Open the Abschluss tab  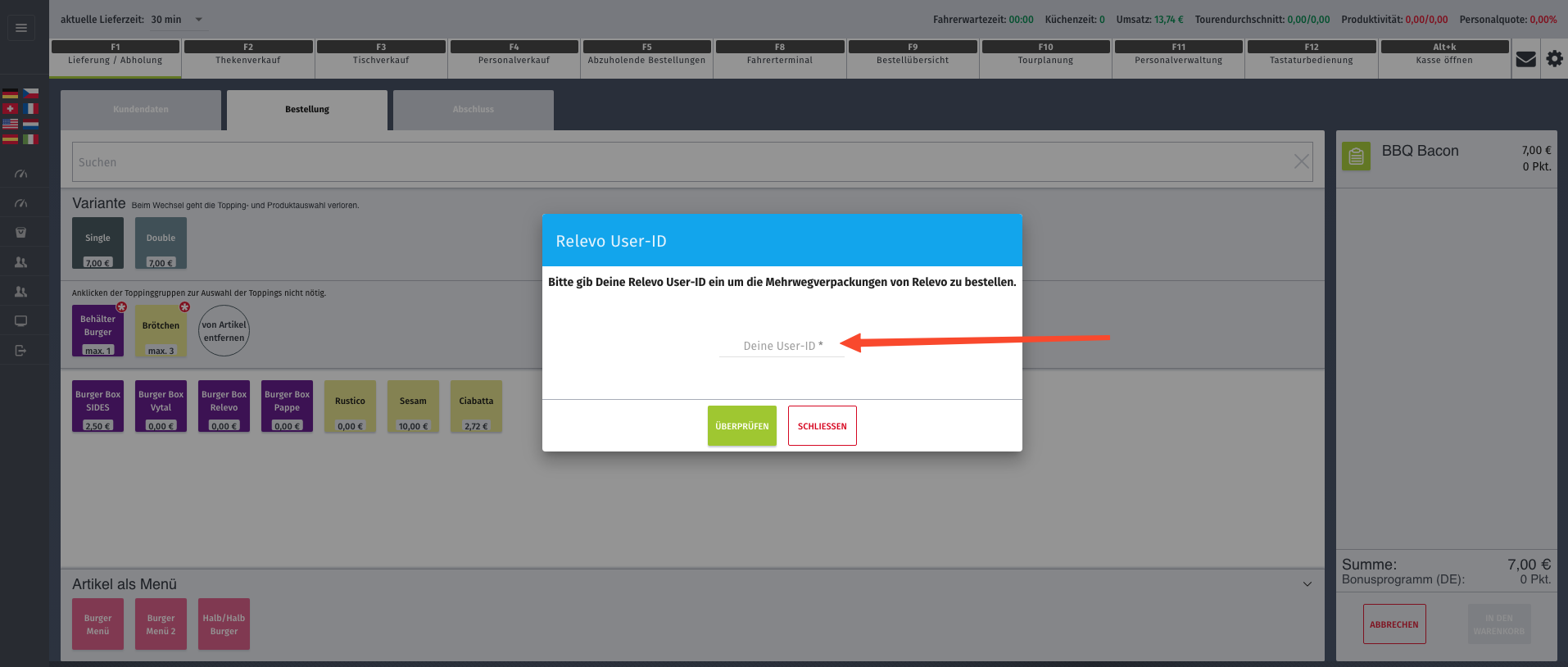[474, 110]
